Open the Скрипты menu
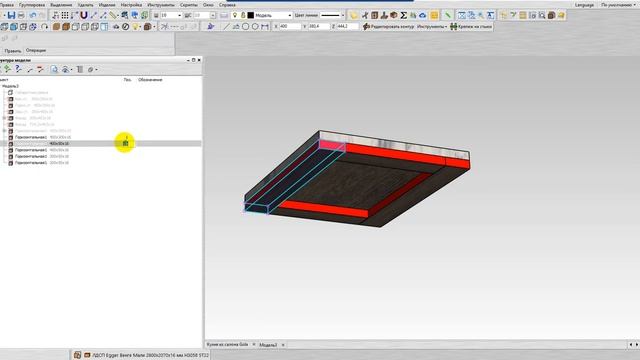 tap(189, 5)
